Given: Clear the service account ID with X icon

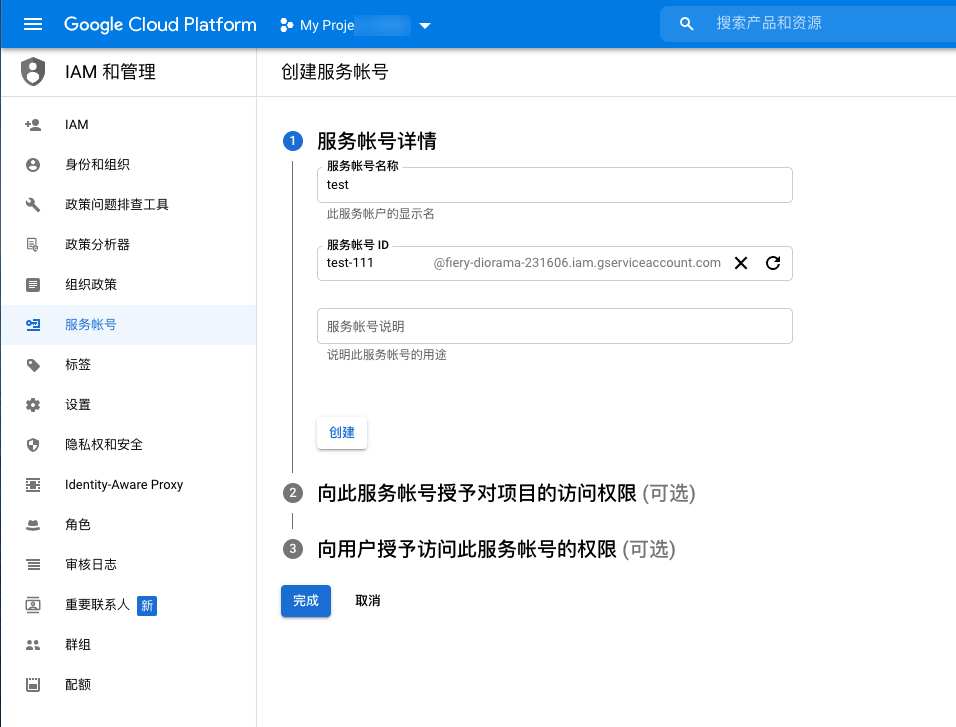Looking at the screenshot, I should (741, 263).
